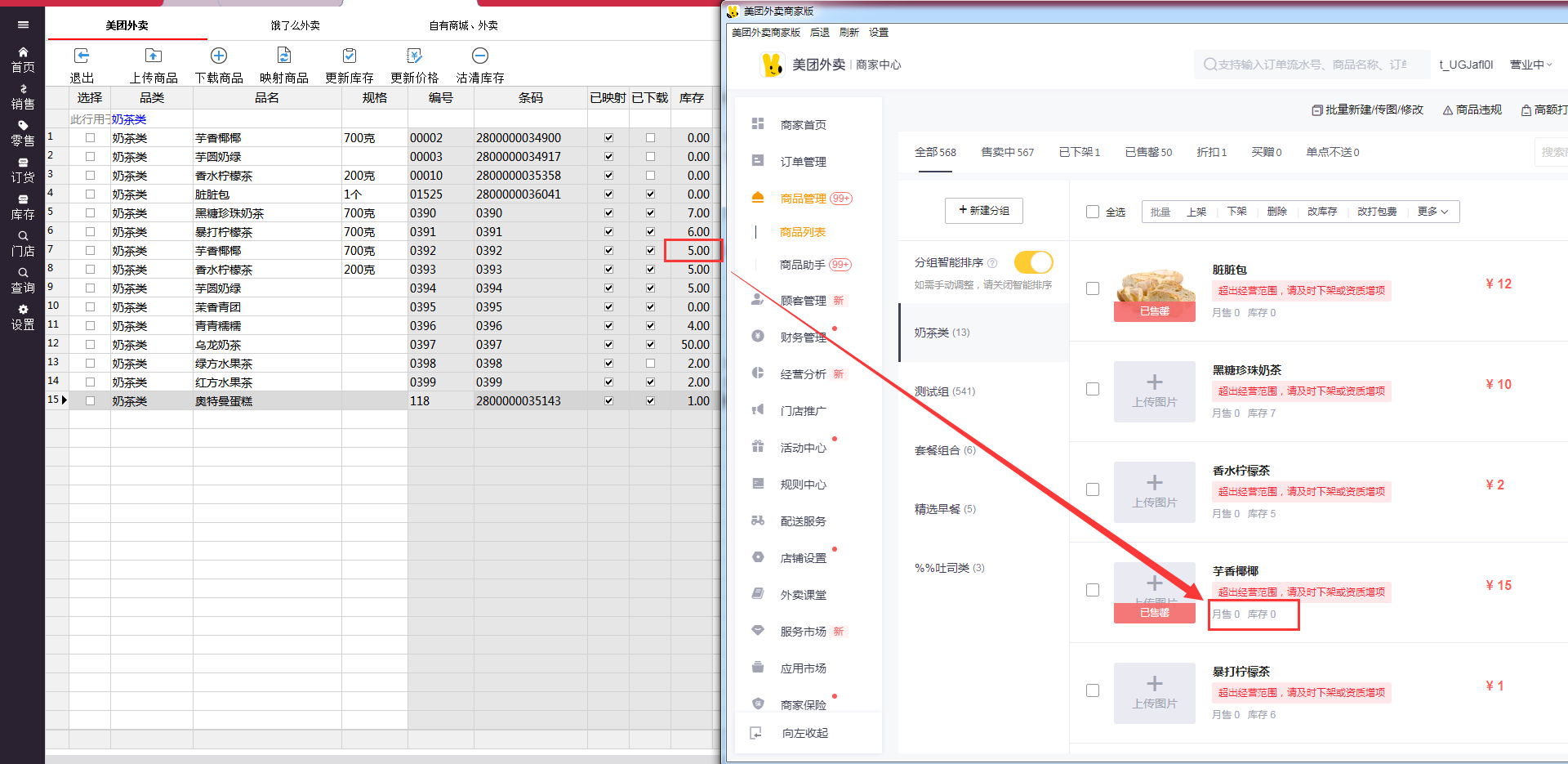Expand the 更多 batch actions dropdown
Image resolution: width=1568 pixels, height=764 pixels.
point(1432,212)
